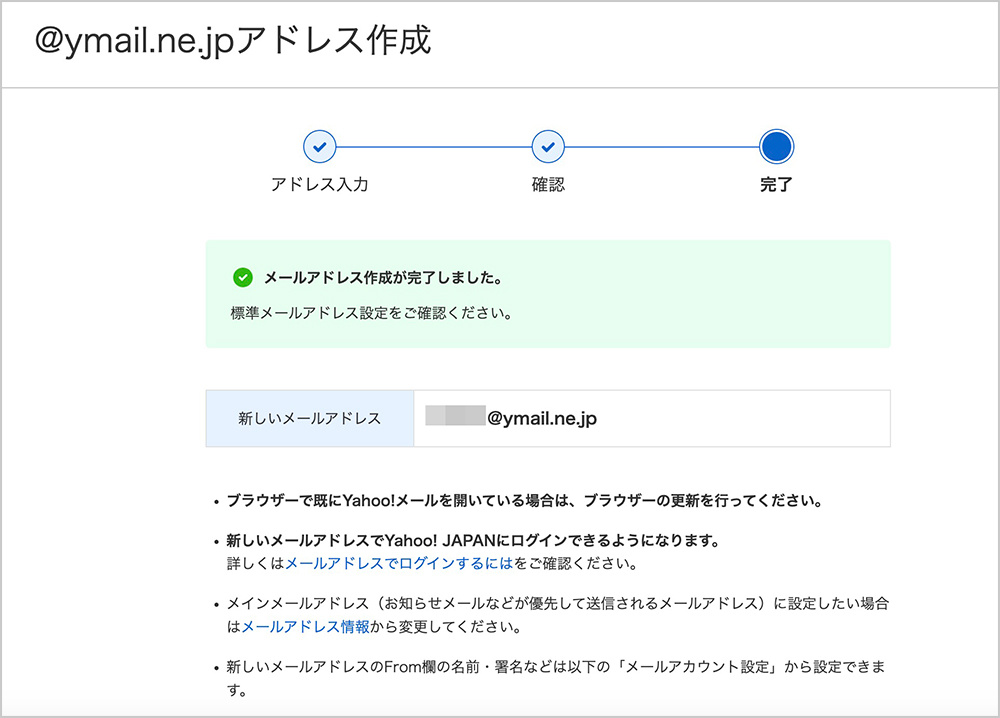The width and height of the screenshot is (1000, 718).
Task: Click the @ymail.ne.jpアドレス作成 page heading
Action: [233, 41]
